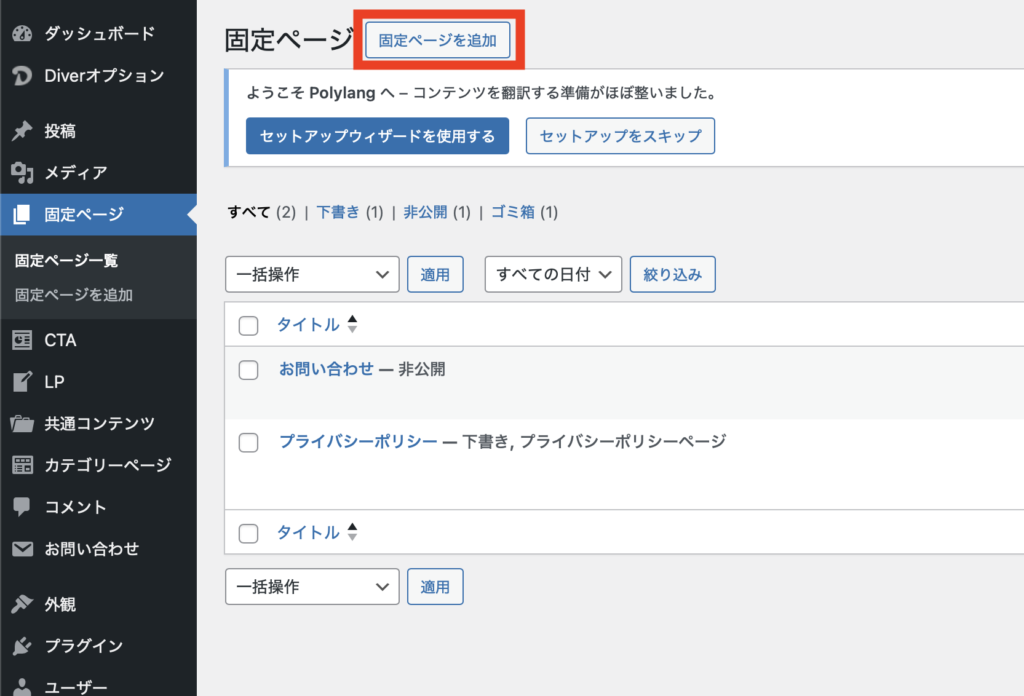
Task: Click the Diver options D icon
Action: tap(22, 76)
